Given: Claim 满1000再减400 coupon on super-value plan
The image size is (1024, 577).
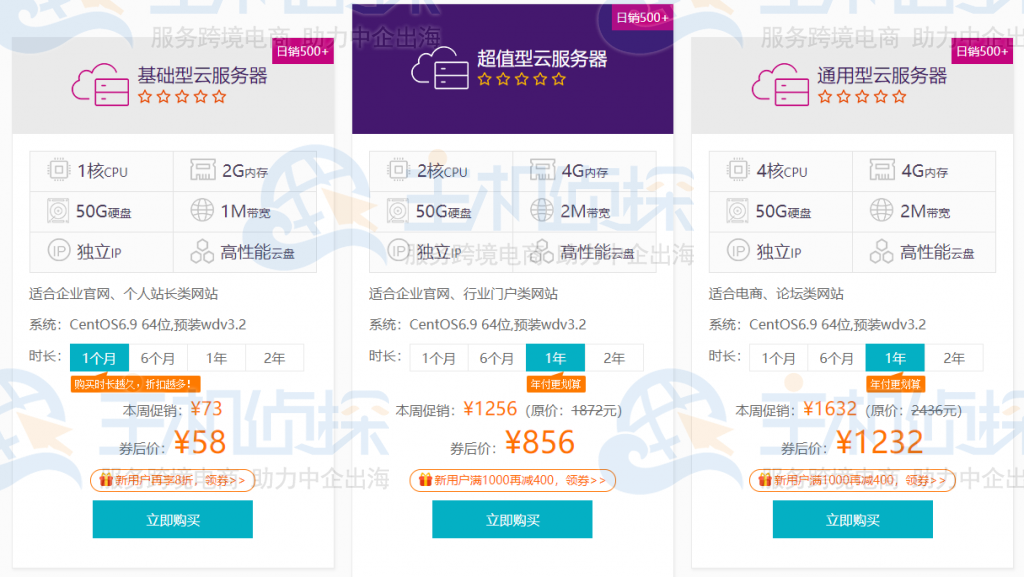Looking at the screenshot, I should pos(512,481).
